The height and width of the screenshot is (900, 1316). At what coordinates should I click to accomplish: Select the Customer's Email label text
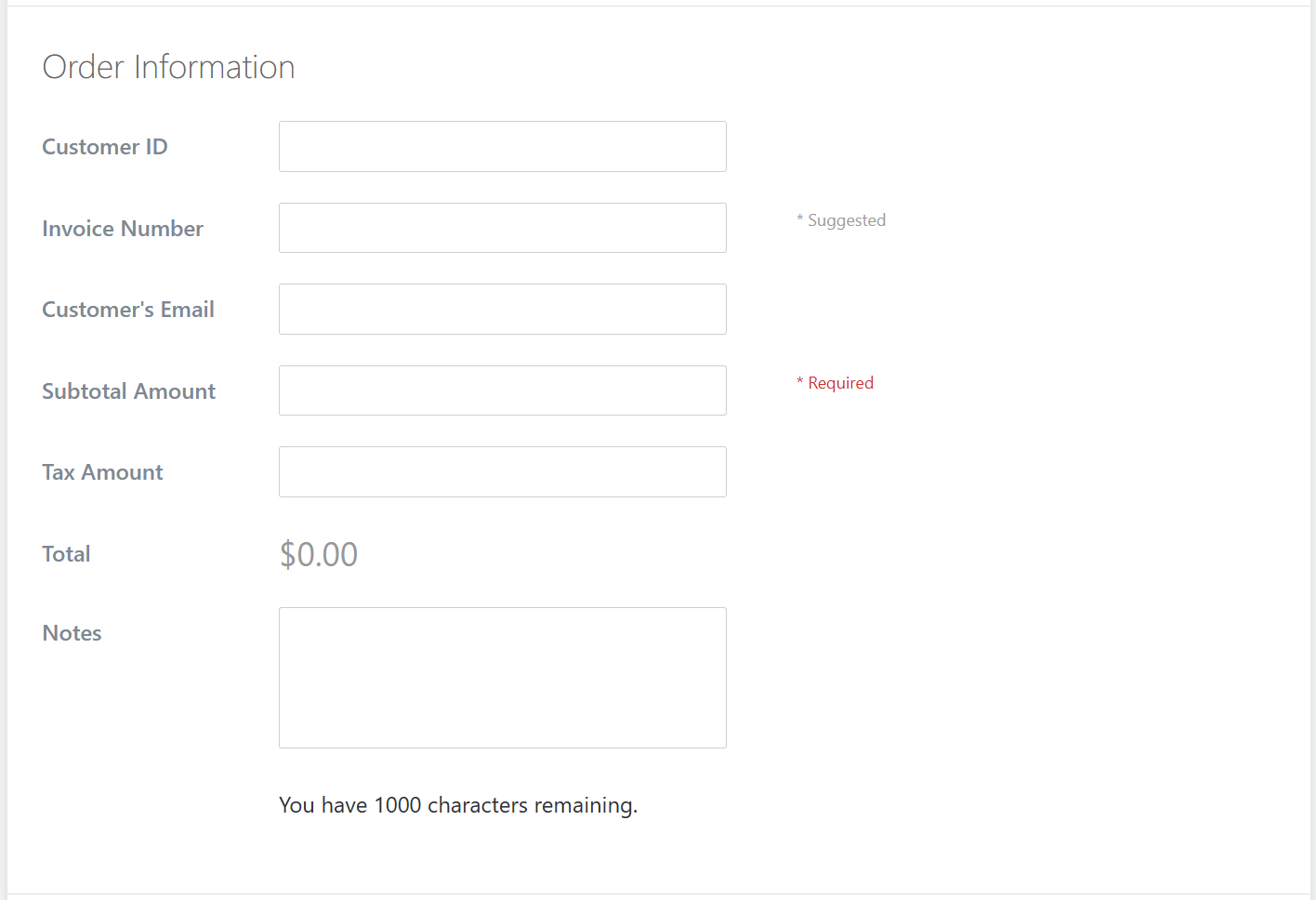pyautogui.click(x=128, y=310)
